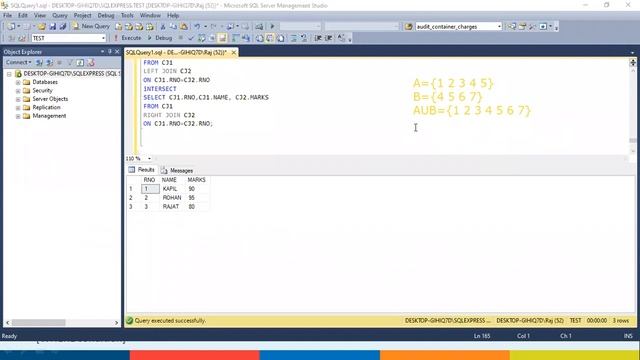Open the editor zoom percentage dropdown
Viewport: 640px width, 360px height.
(149, 158)
